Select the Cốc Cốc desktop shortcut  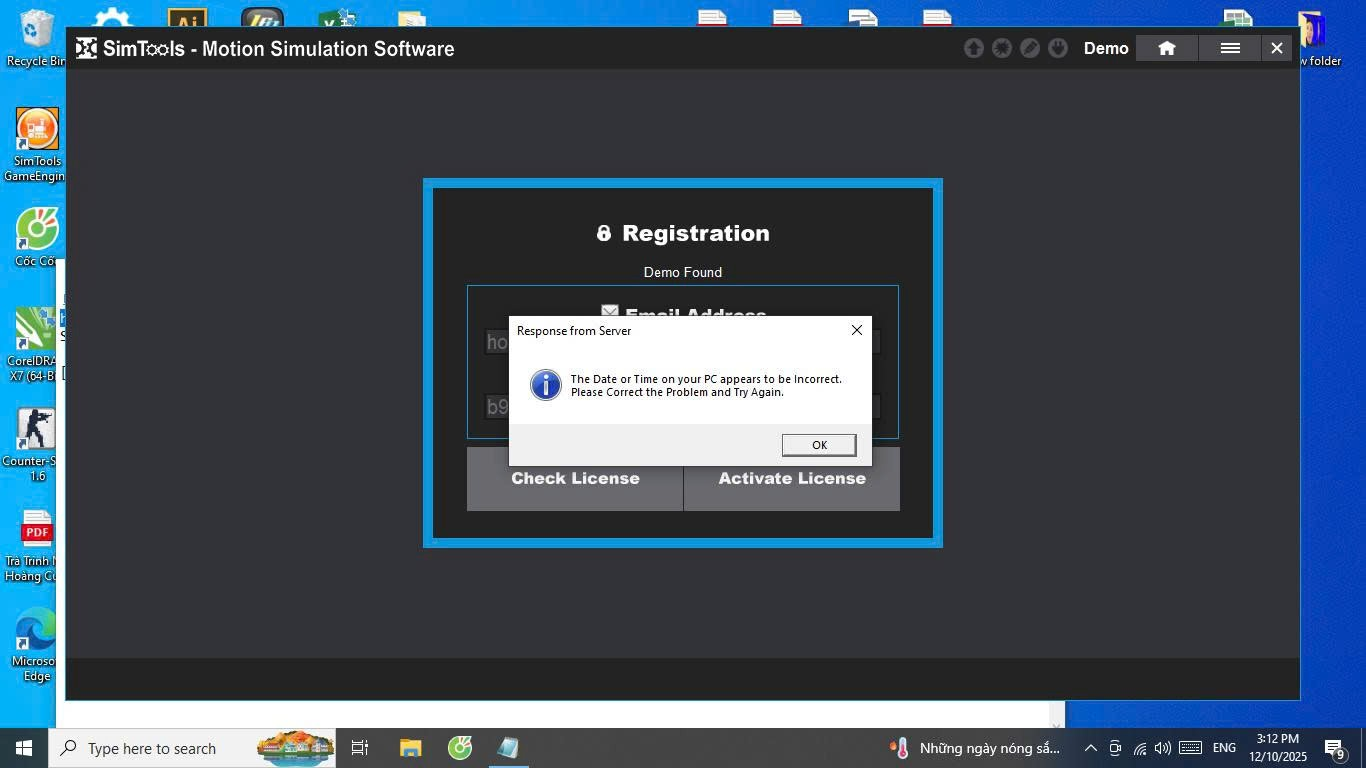(37, 238)
